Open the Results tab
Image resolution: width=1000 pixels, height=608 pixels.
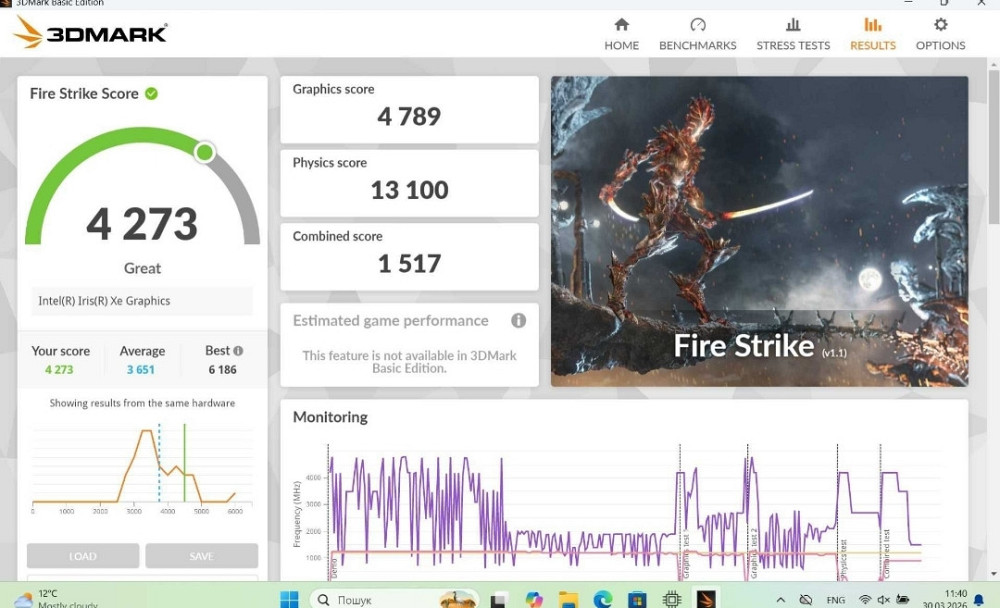[872, 34]
